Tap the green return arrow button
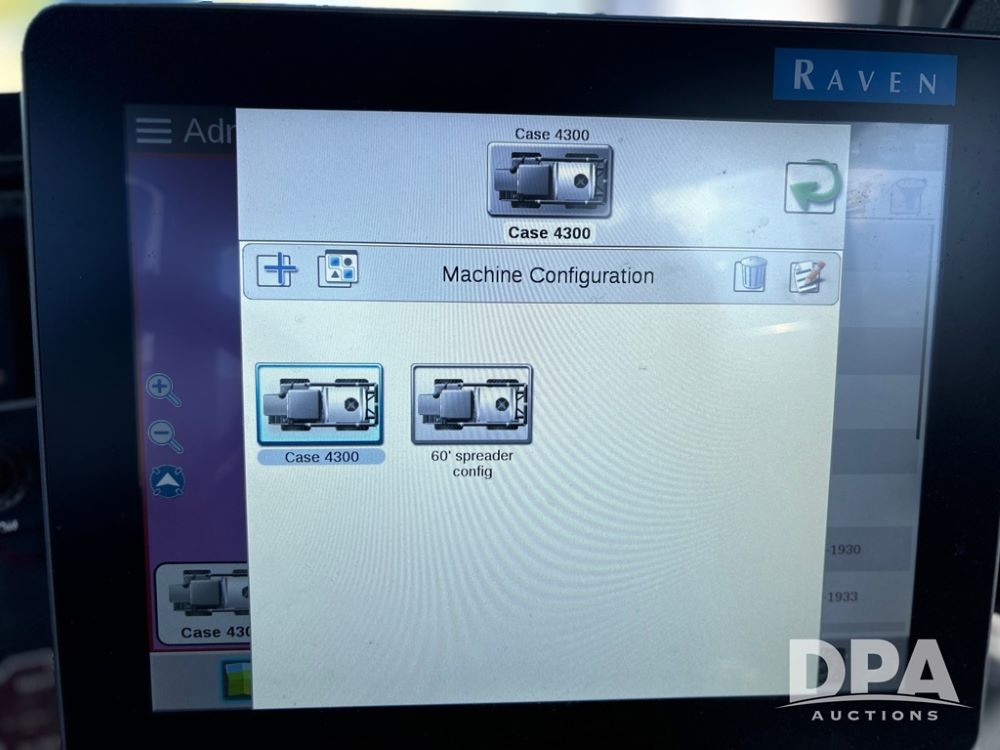1000x750 pixels. (811, 187)
